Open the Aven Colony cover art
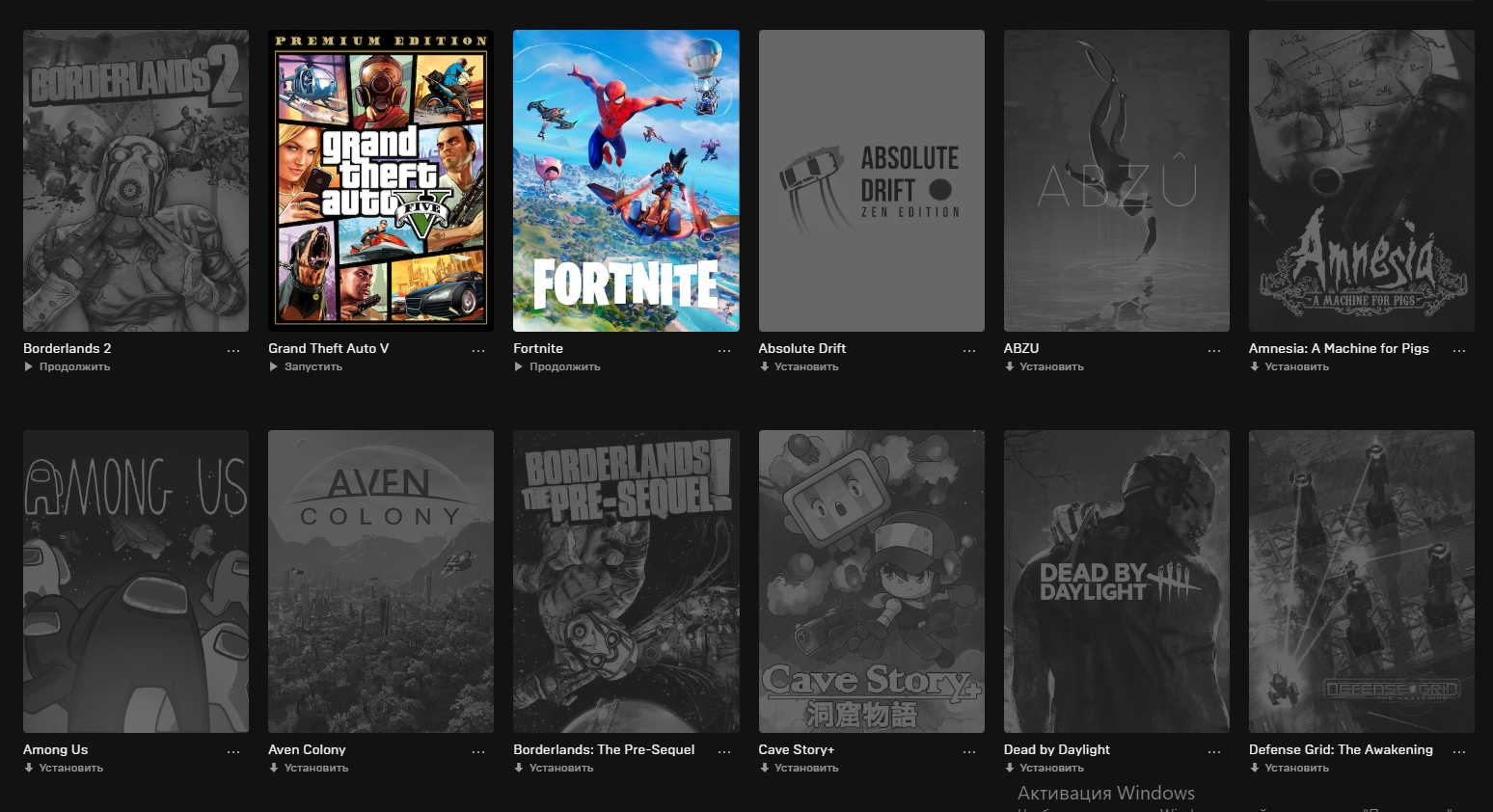 pyautogui.click(x=381, y=582)
